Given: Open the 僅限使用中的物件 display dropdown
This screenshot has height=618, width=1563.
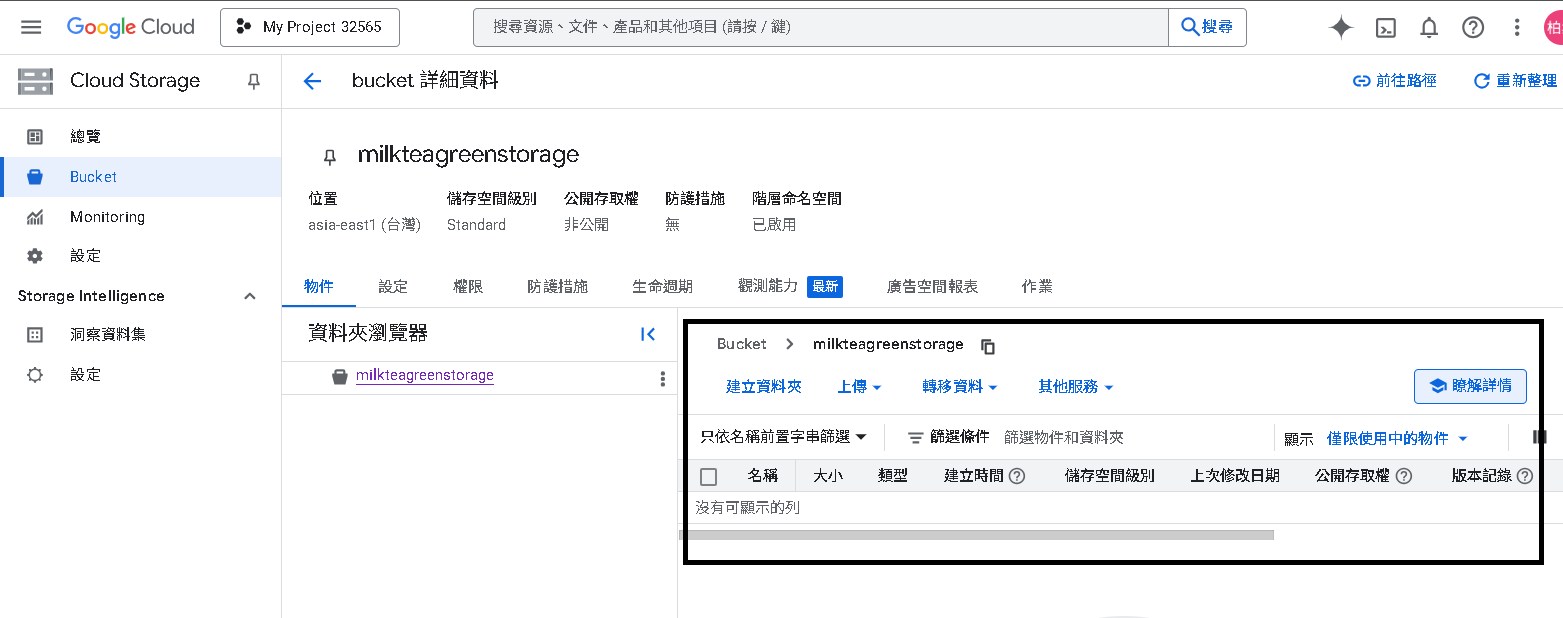Looking at the screenshot, I should [1397, 438].
